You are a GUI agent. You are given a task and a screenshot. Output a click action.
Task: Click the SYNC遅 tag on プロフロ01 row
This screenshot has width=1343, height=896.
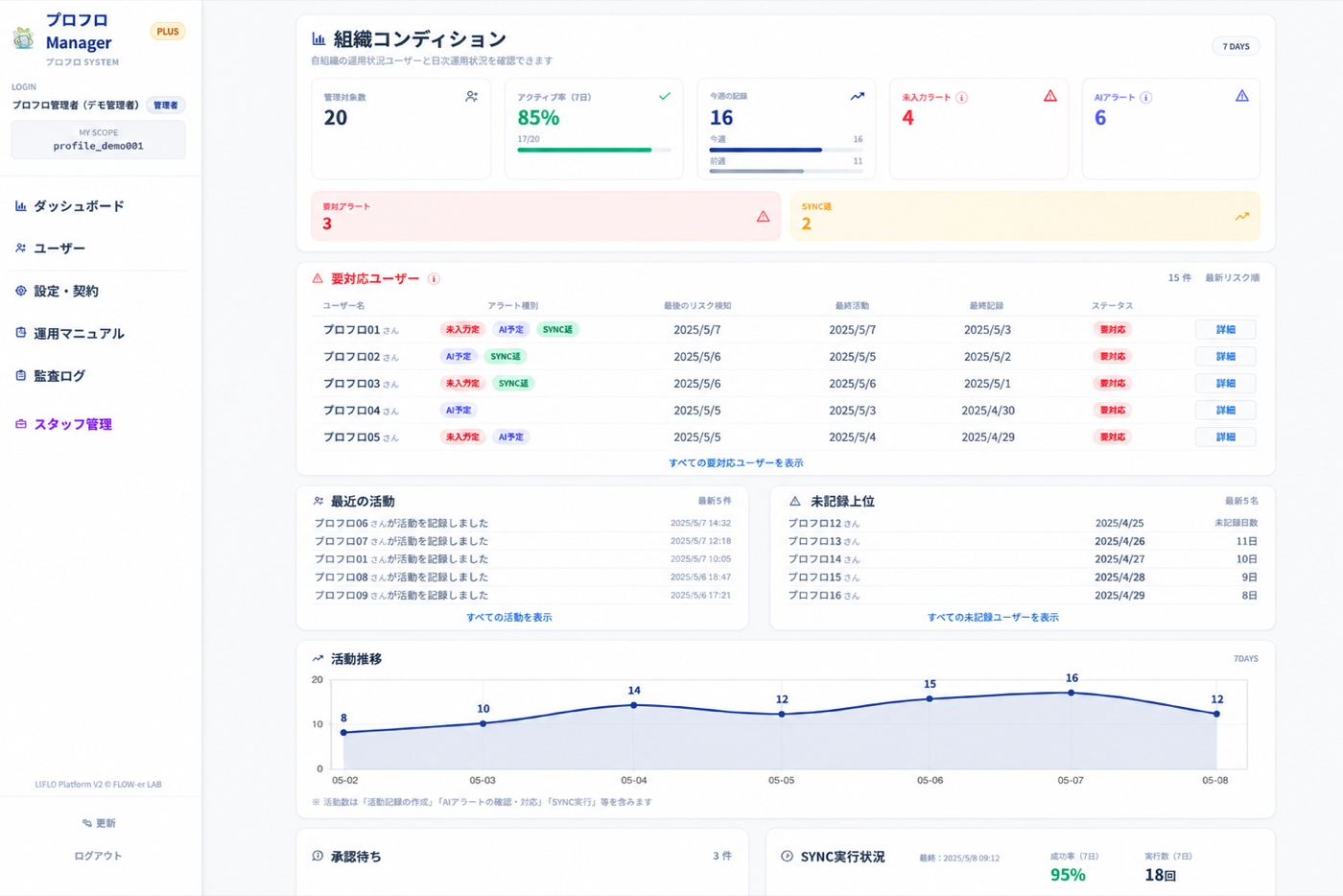tap(557, 329)
